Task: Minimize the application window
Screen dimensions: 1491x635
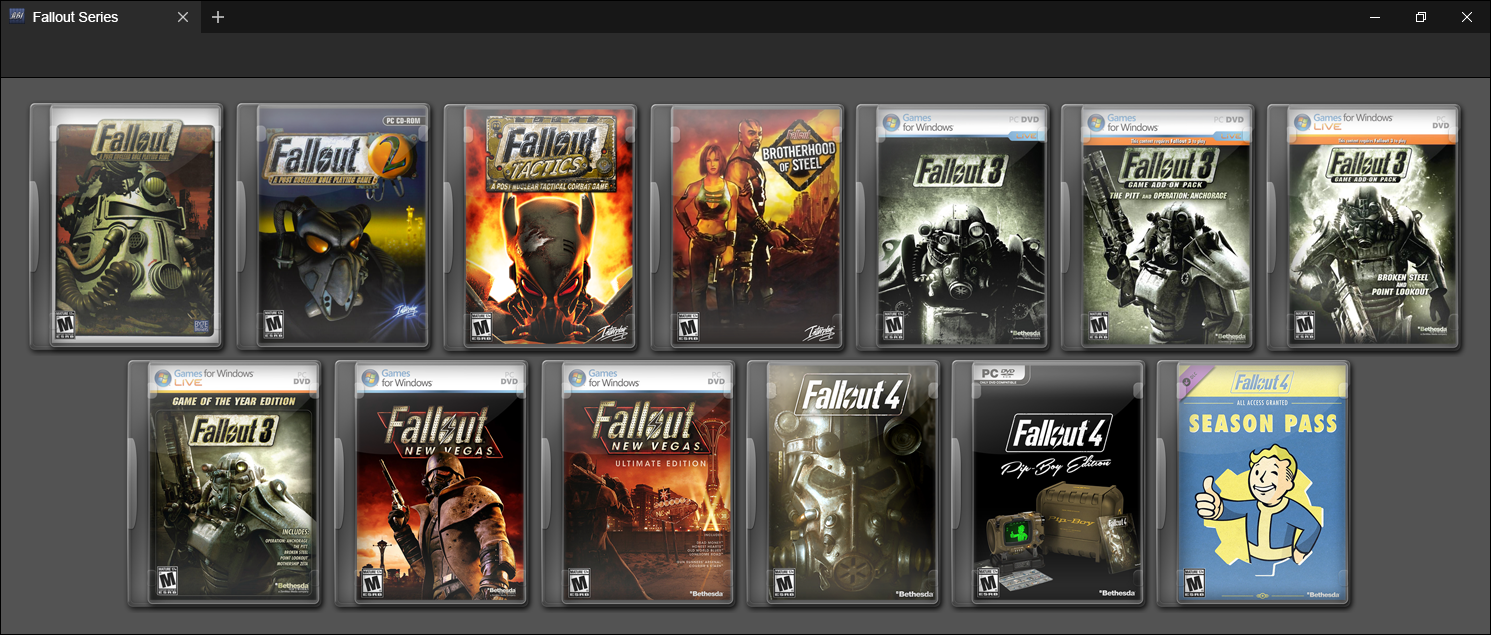Action: (1376, 17)
